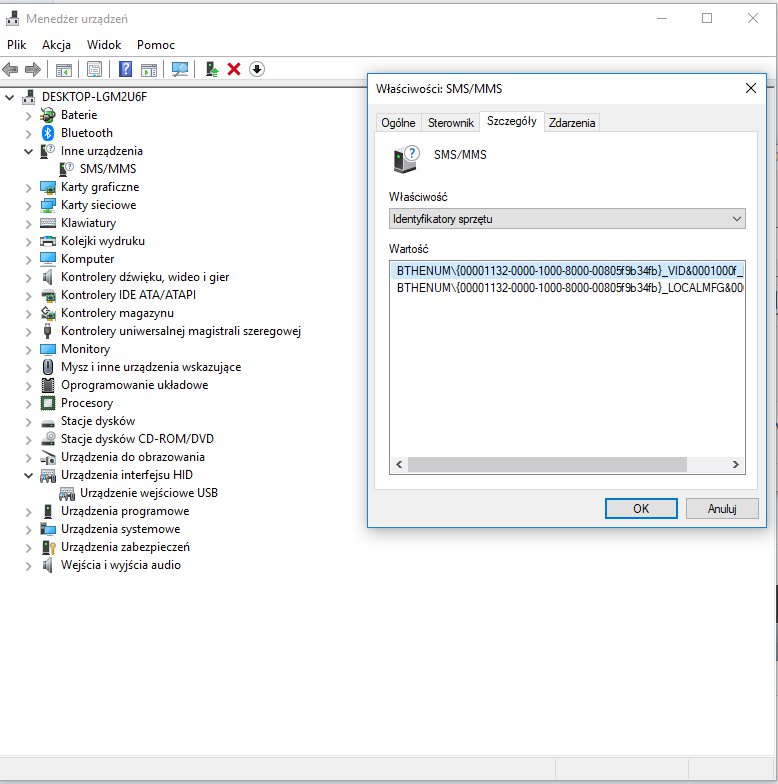Select Stacje dysków tree item
This screenshot has width=778, height=784.
(x=98, y=421)
